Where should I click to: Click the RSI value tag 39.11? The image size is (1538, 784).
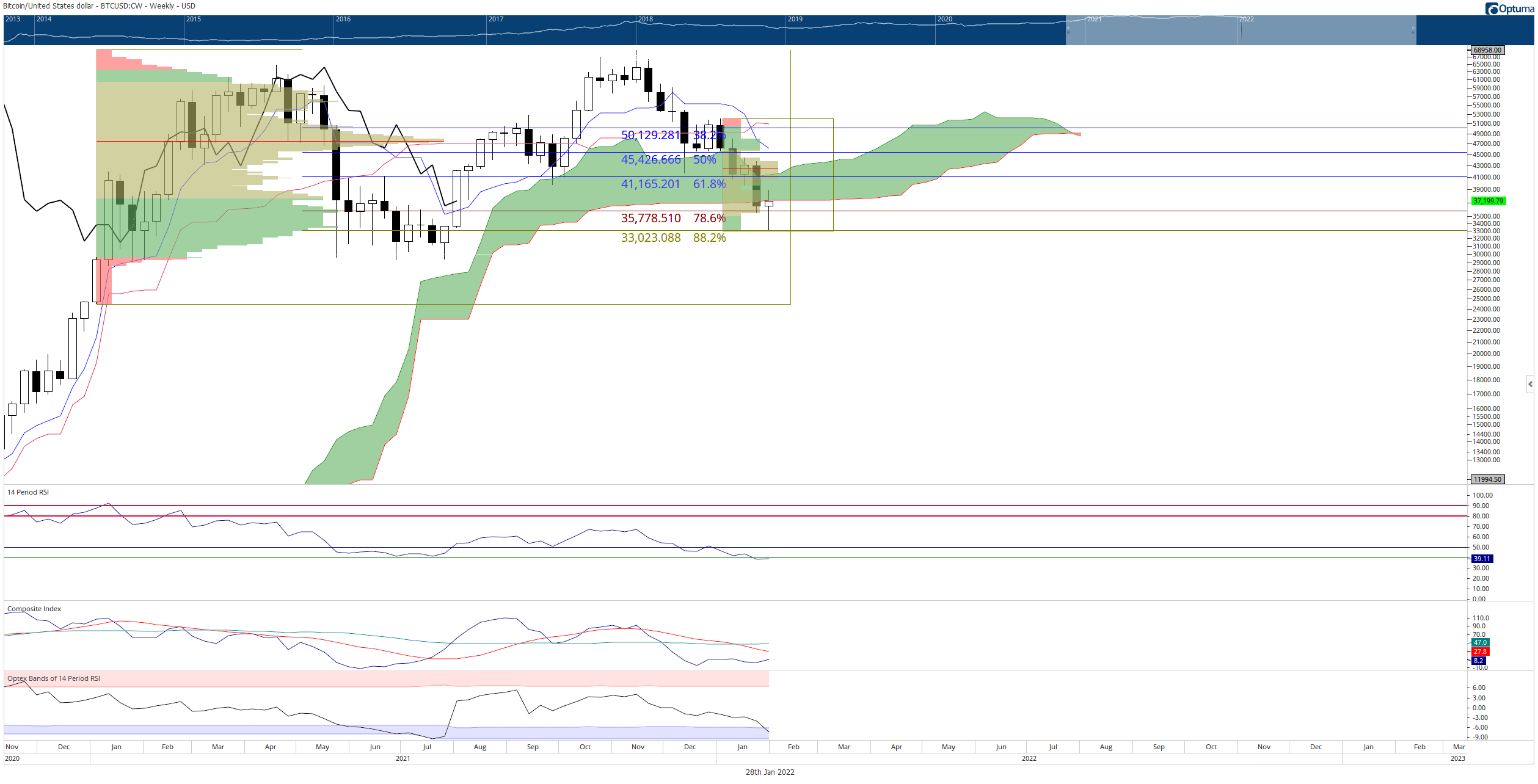pos(1482,559)
